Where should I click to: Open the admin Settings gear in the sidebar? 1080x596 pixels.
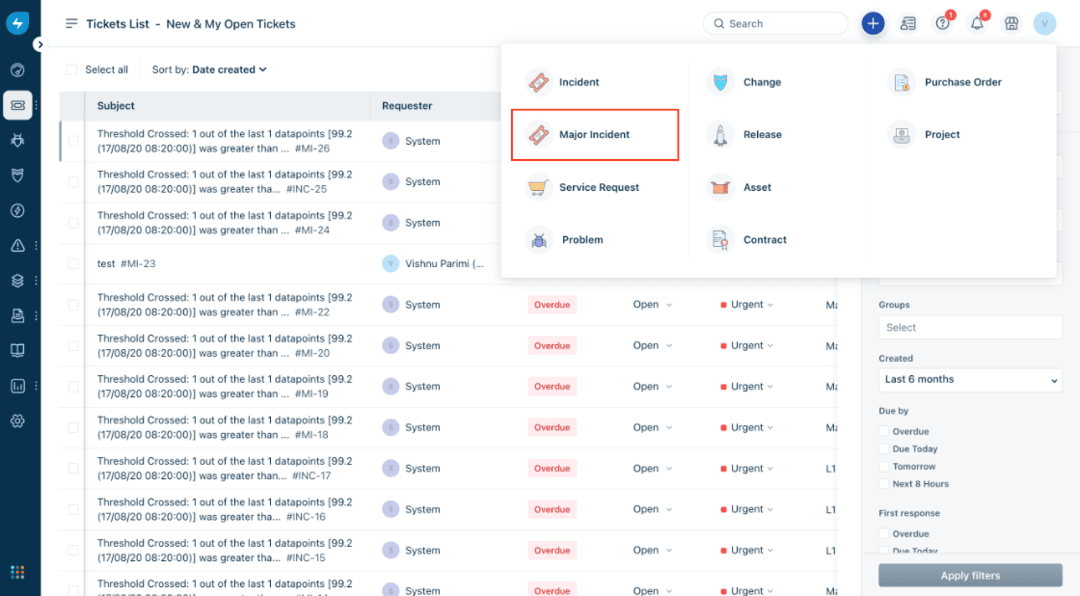tap(17, 421)
